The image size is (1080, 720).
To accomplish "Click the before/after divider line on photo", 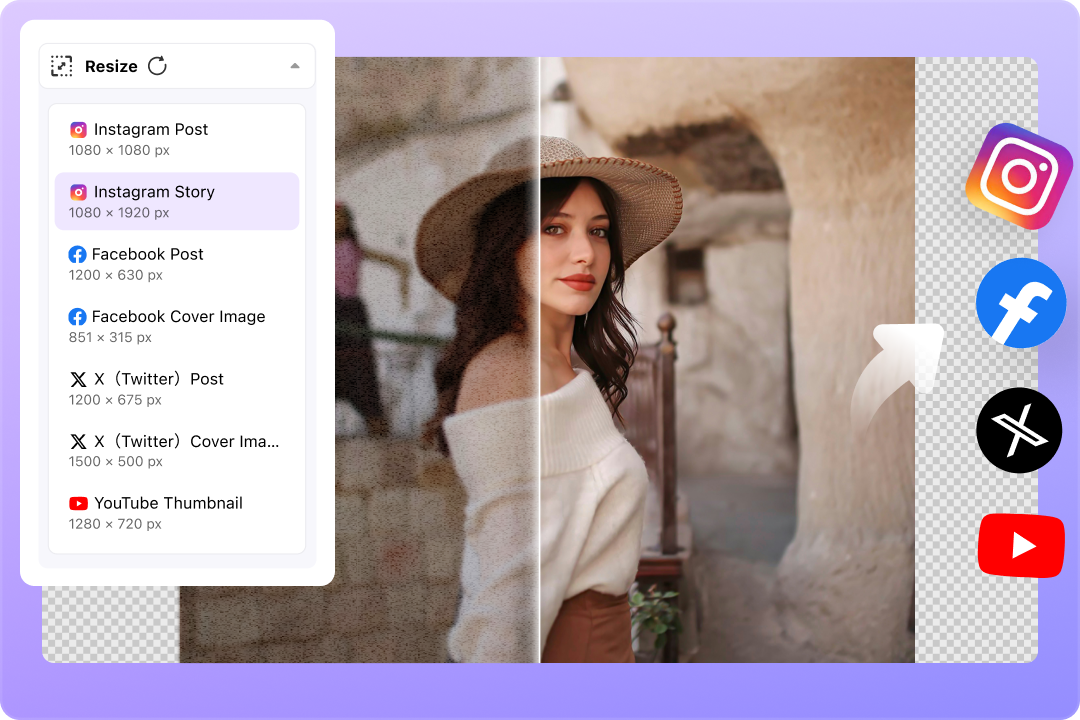I will tap(539, 360).
